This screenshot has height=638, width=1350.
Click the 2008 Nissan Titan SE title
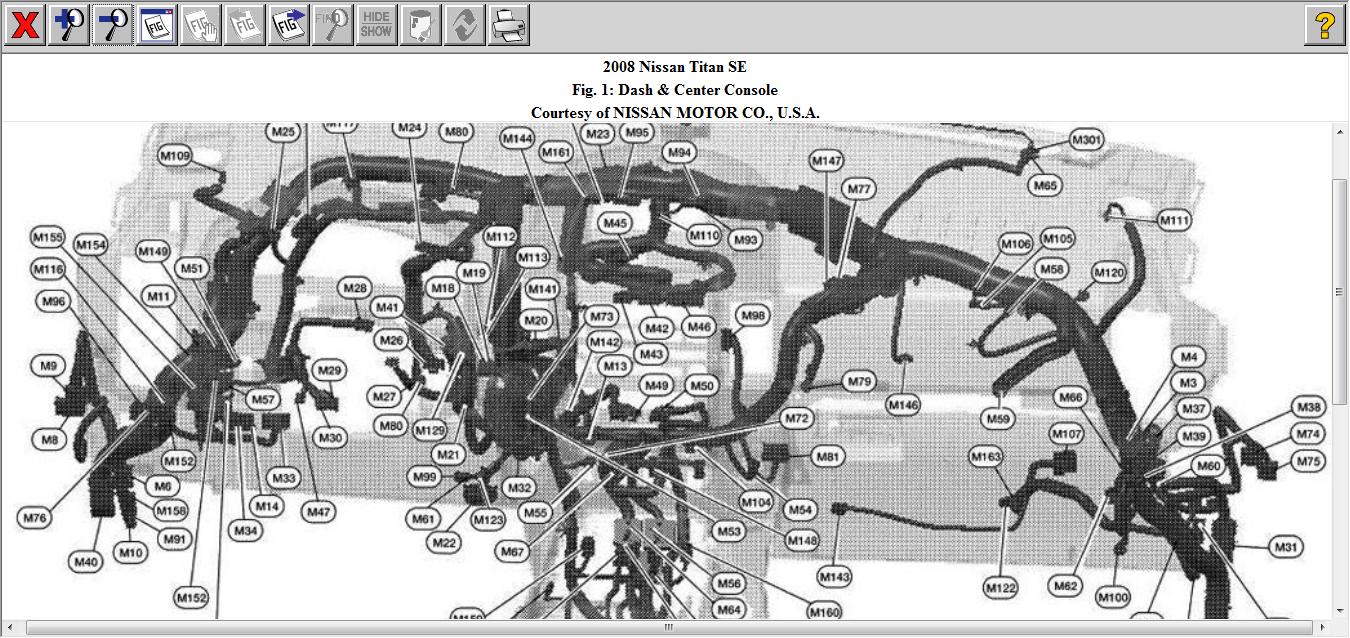[675, 67]
